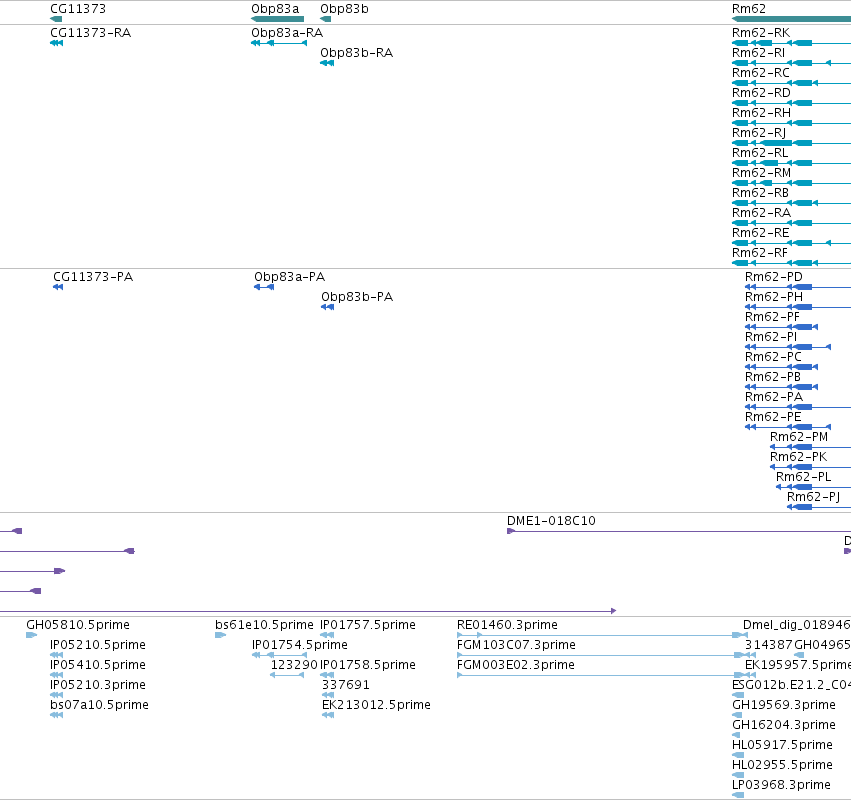Screen dimensions: 851x800
Task: Choose protein Rm62-PI
Action: [771, 337]
